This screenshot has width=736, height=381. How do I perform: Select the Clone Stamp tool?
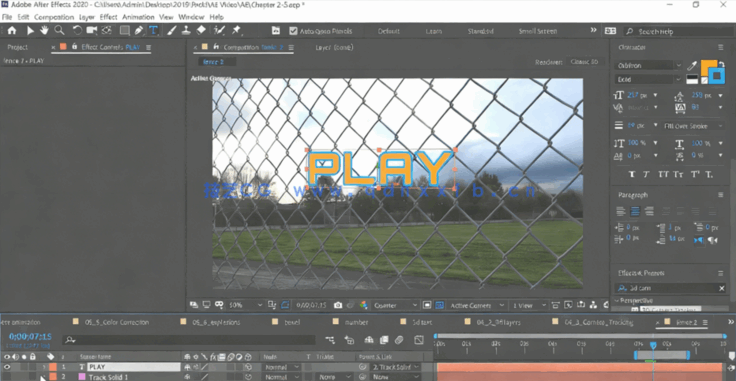[186, 30]
